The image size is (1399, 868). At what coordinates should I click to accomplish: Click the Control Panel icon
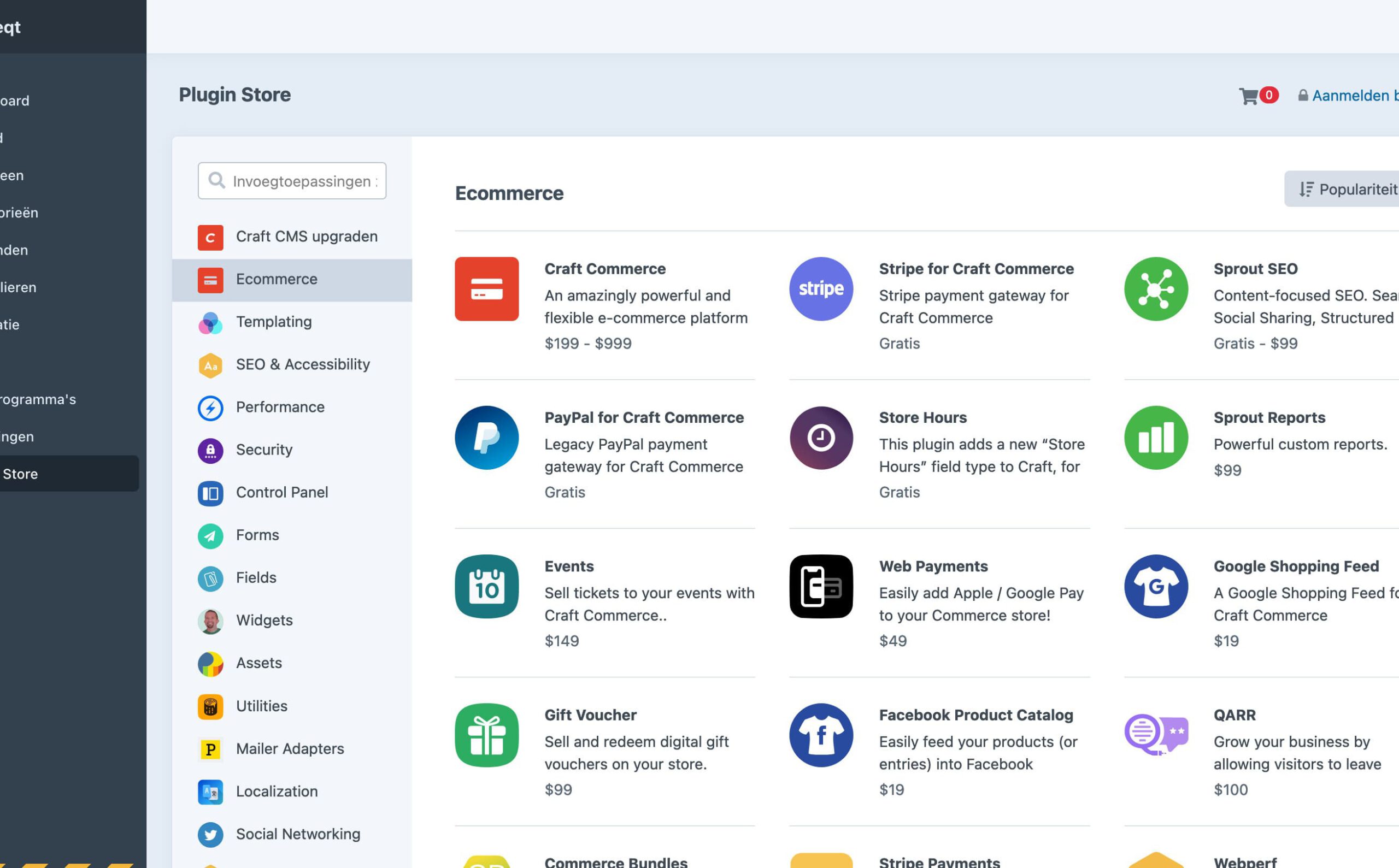click(210, 493)
